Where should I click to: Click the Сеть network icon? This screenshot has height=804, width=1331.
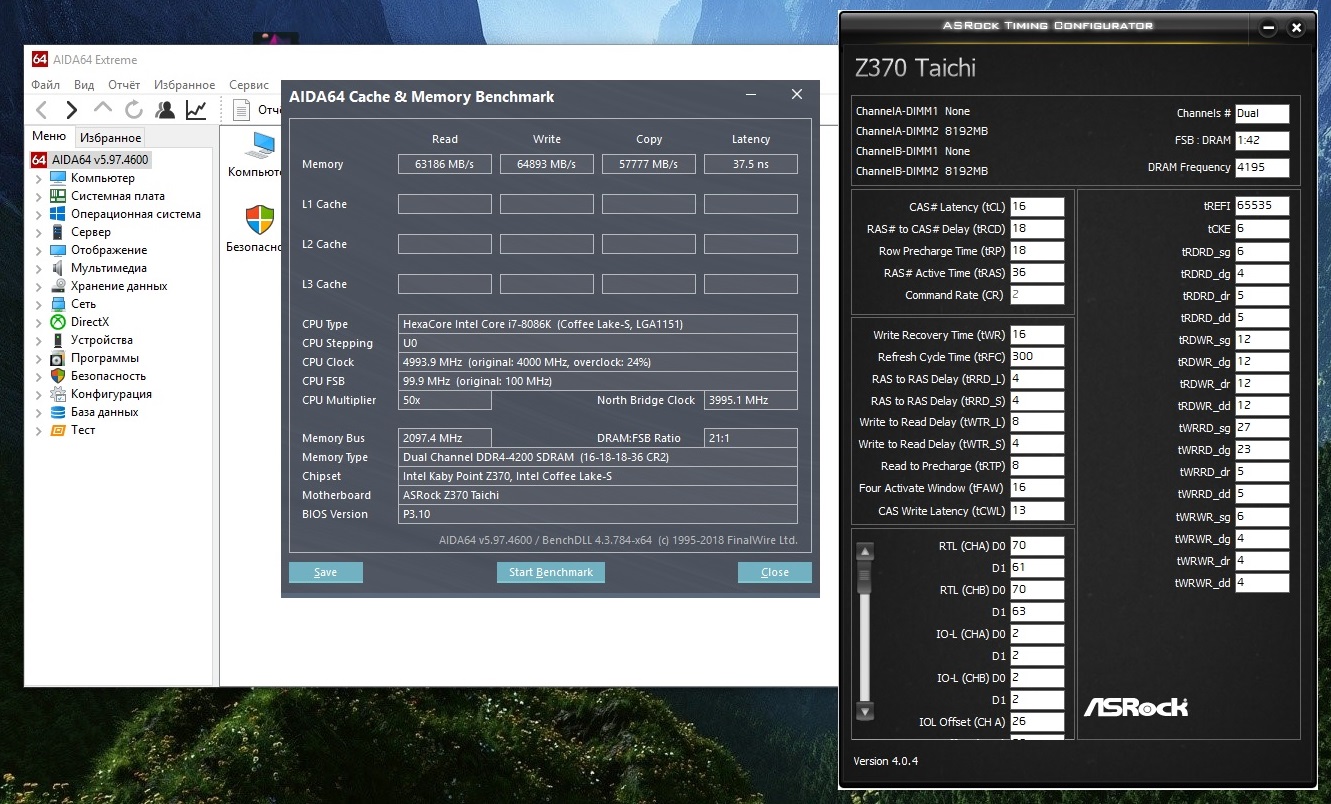pyautogui.click(x=58, y=304)
